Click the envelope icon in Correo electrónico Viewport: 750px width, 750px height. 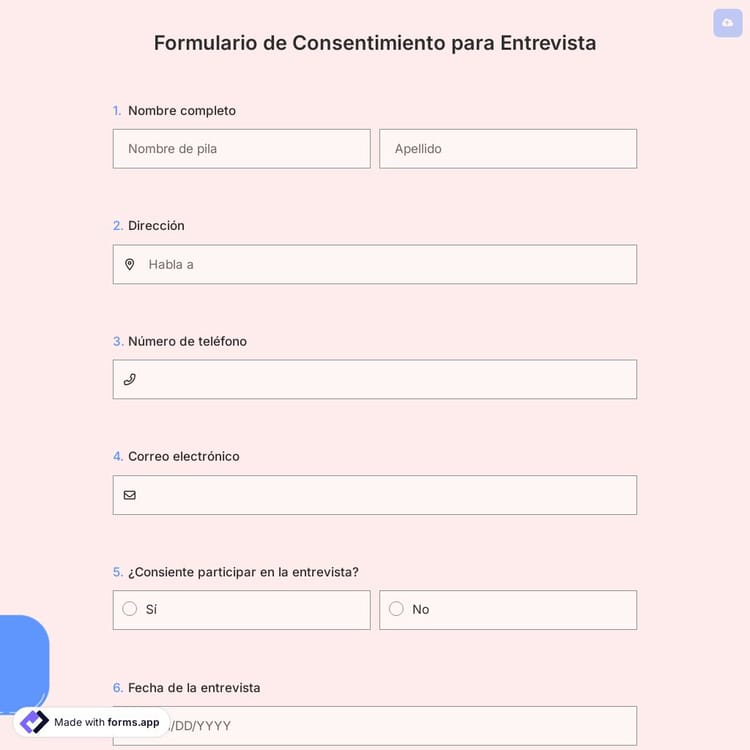129,495
